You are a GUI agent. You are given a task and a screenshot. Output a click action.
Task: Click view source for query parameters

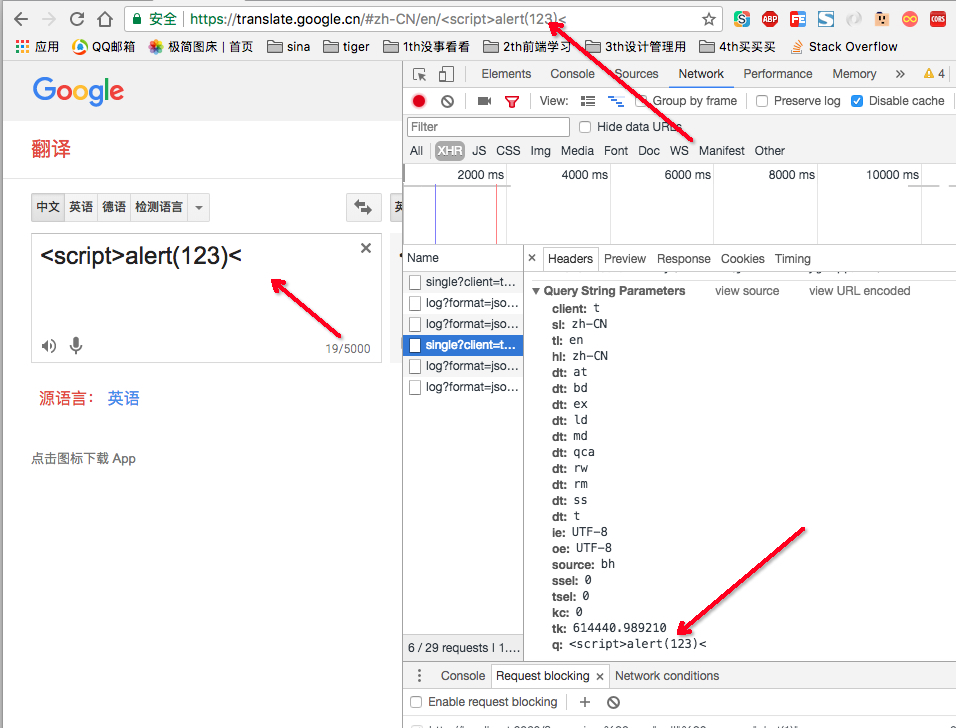click(x=747, y=291)
